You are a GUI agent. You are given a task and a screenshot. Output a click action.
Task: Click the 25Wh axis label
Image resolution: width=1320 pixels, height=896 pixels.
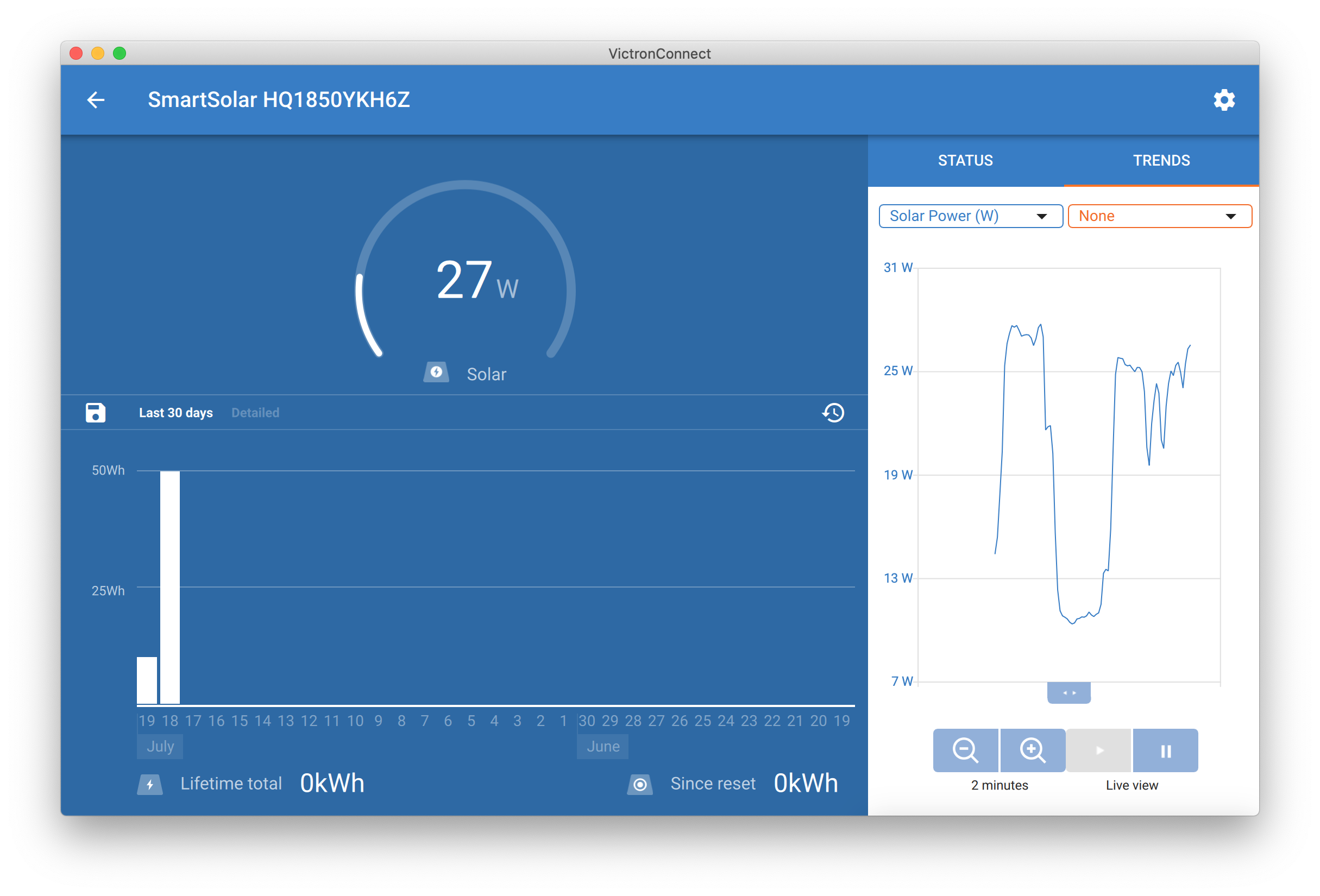point(108,590)
